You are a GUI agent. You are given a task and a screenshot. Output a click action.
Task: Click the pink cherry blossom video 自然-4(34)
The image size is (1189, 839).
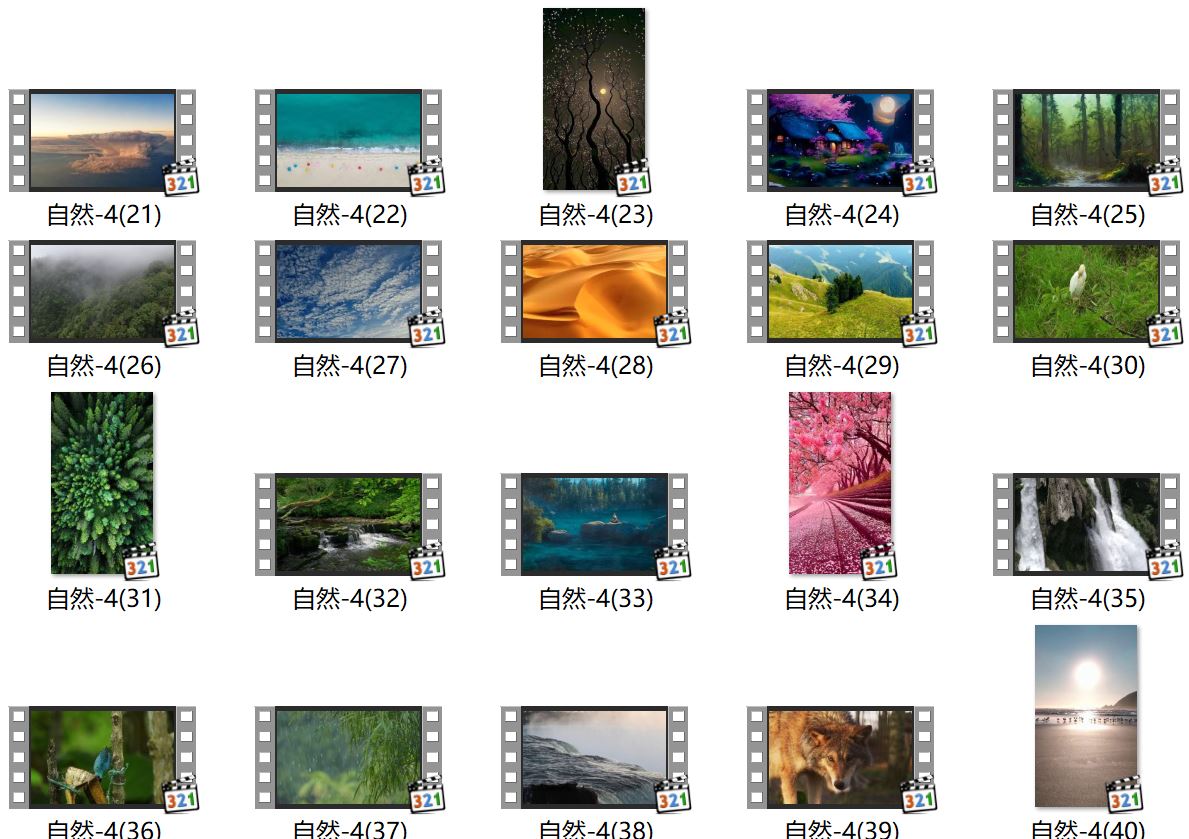840,483
